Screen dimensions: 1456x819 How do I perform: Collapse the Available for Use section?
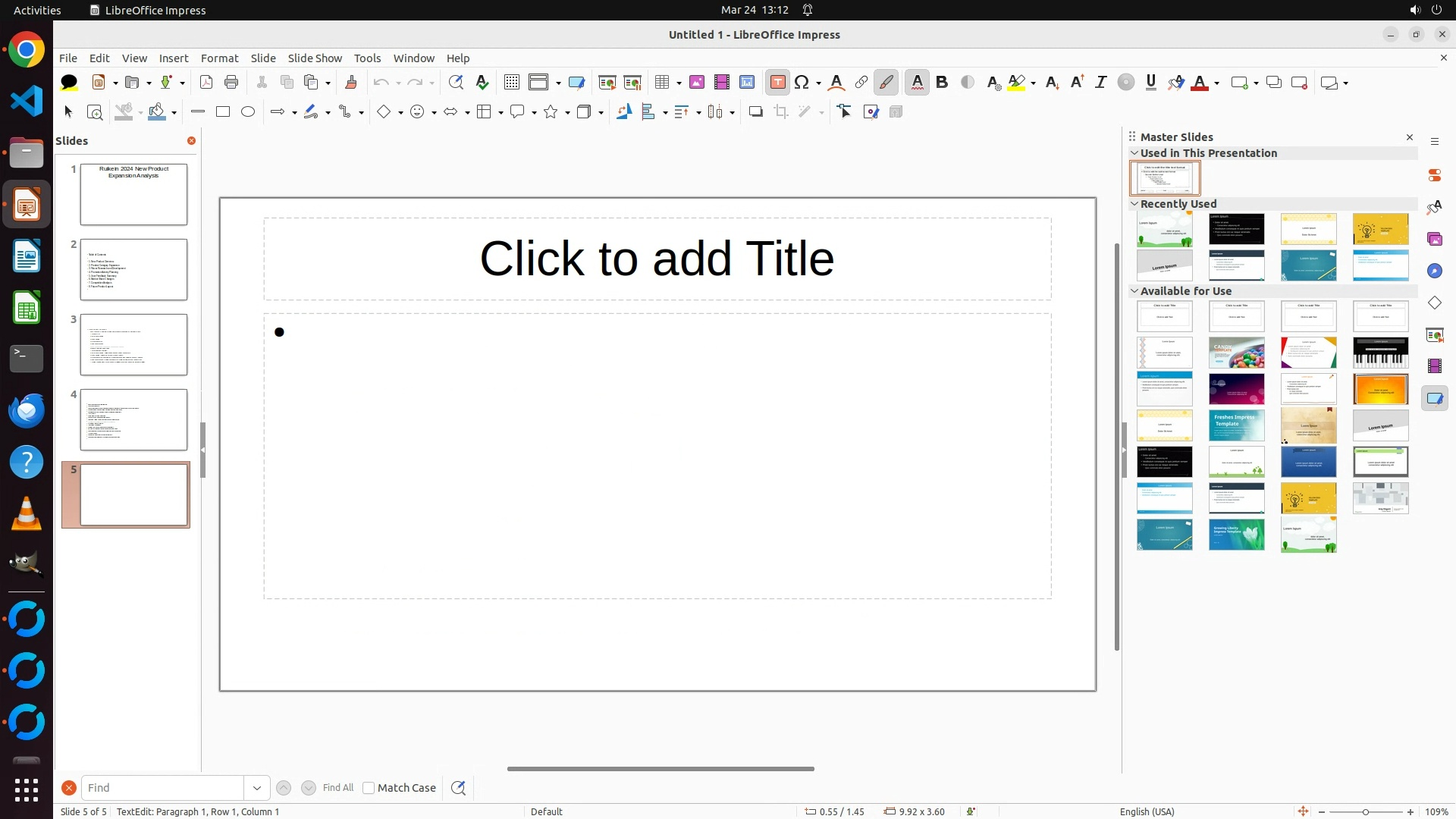pos(1134,291)
